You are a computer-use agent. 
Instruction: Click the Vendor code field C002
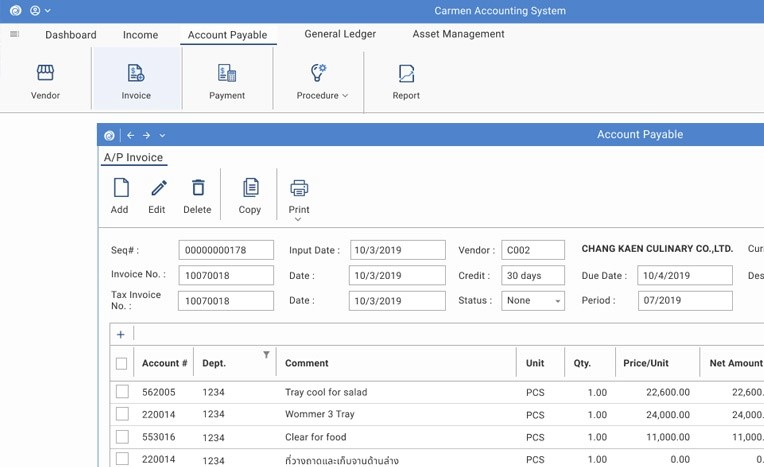pos(533,250)
